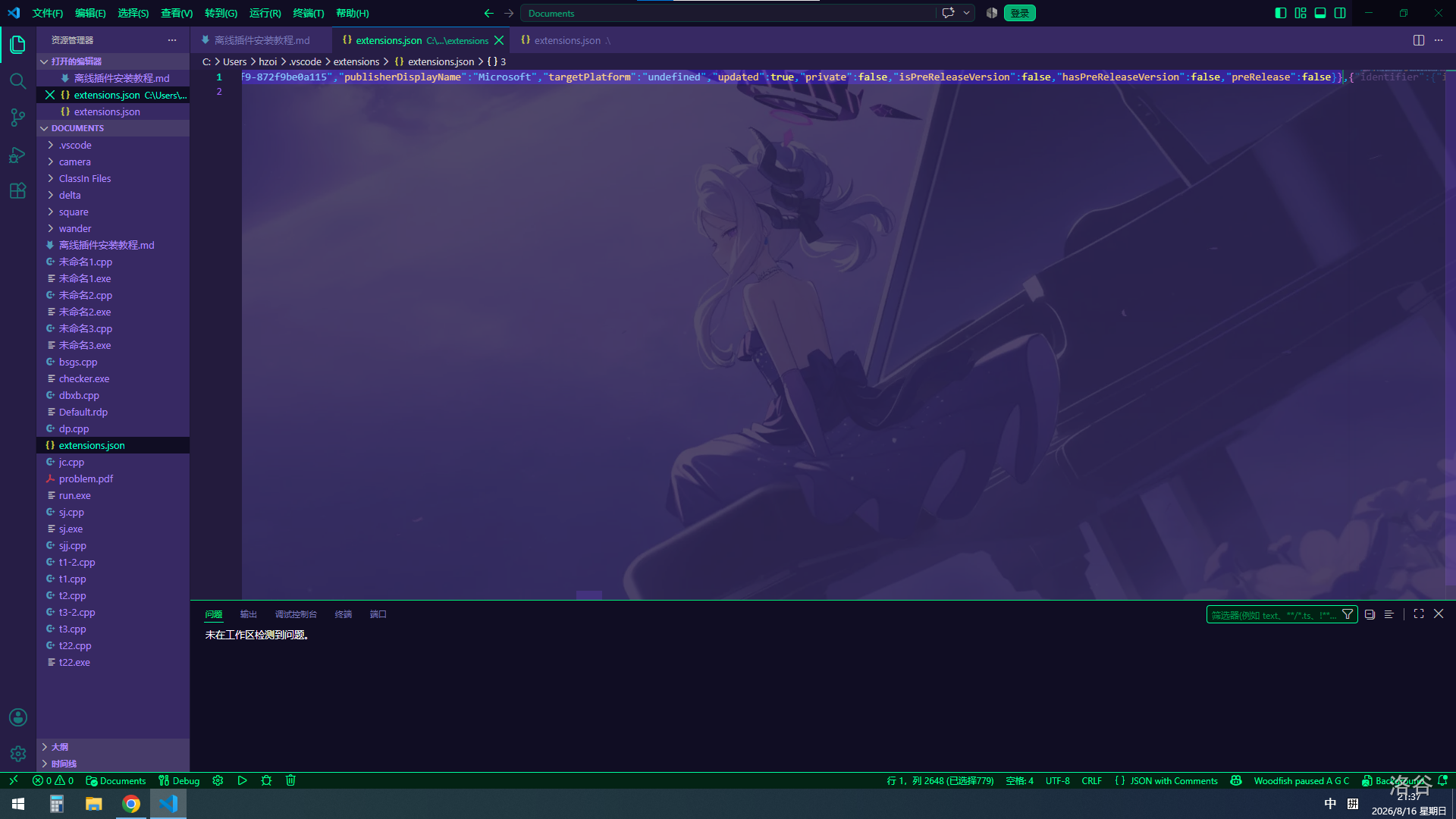The width and height of the screenshot is (1456, 819).
Task: Click the trash icon in the status bar
Action: click(290, 780)
